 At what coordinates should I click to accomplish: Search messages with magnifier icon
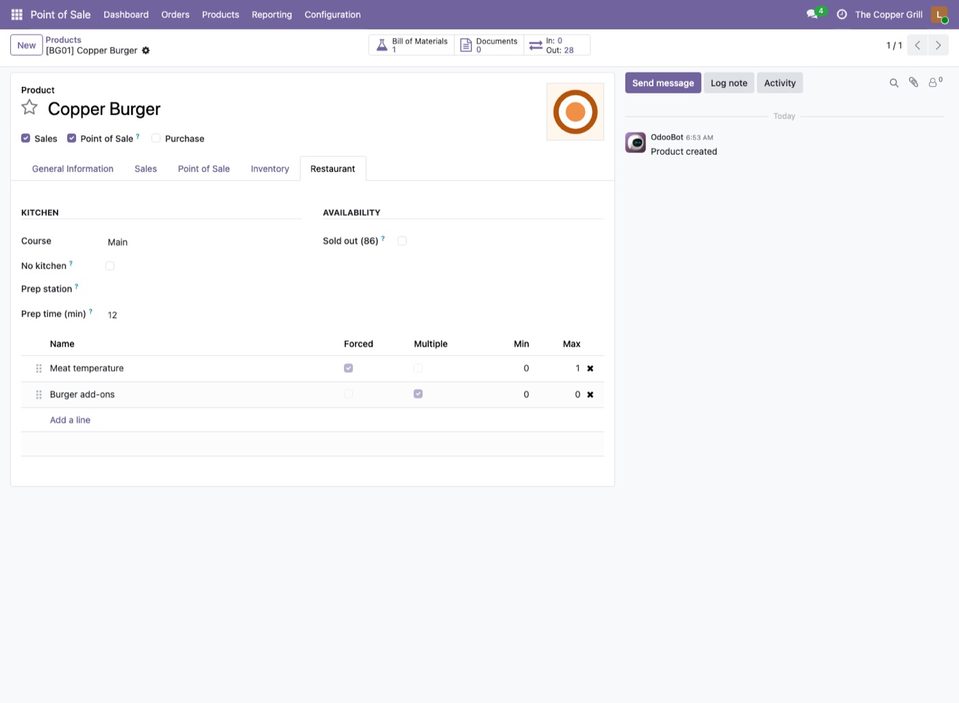click(894, 83)
